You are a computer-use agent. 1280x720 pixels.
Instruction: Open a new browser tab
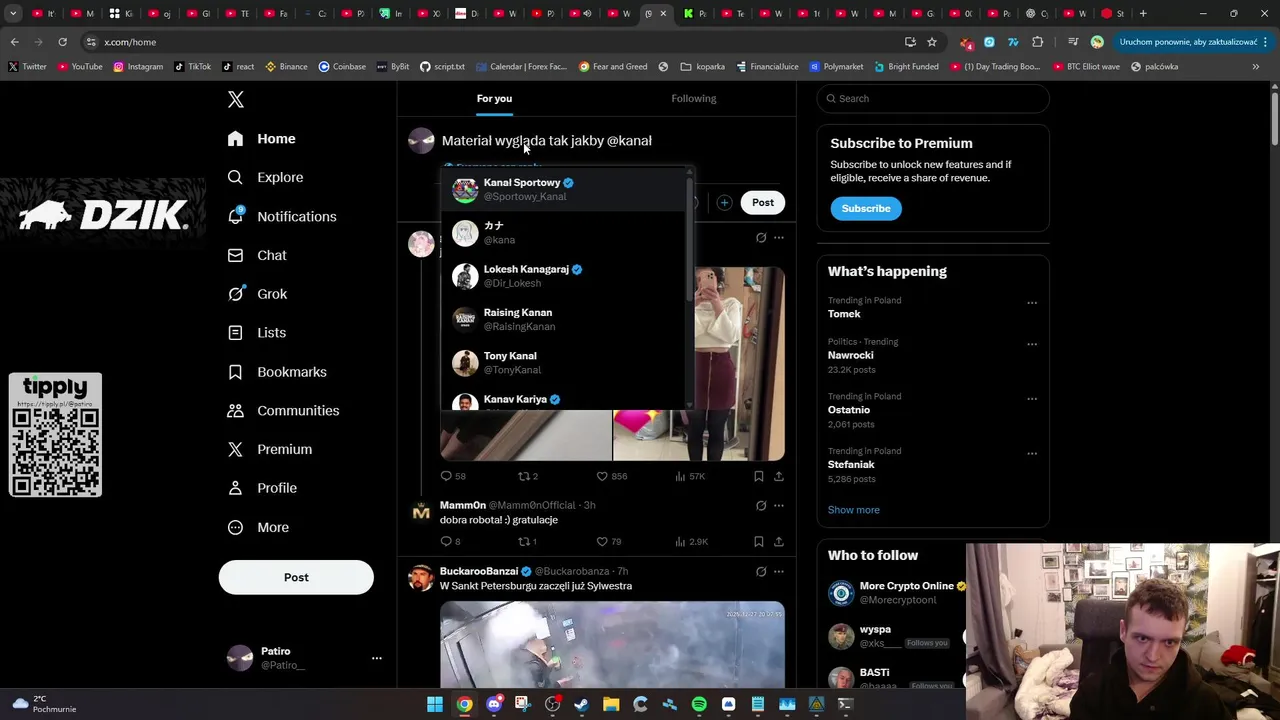pyautogui.click(x=1143, y=13)
